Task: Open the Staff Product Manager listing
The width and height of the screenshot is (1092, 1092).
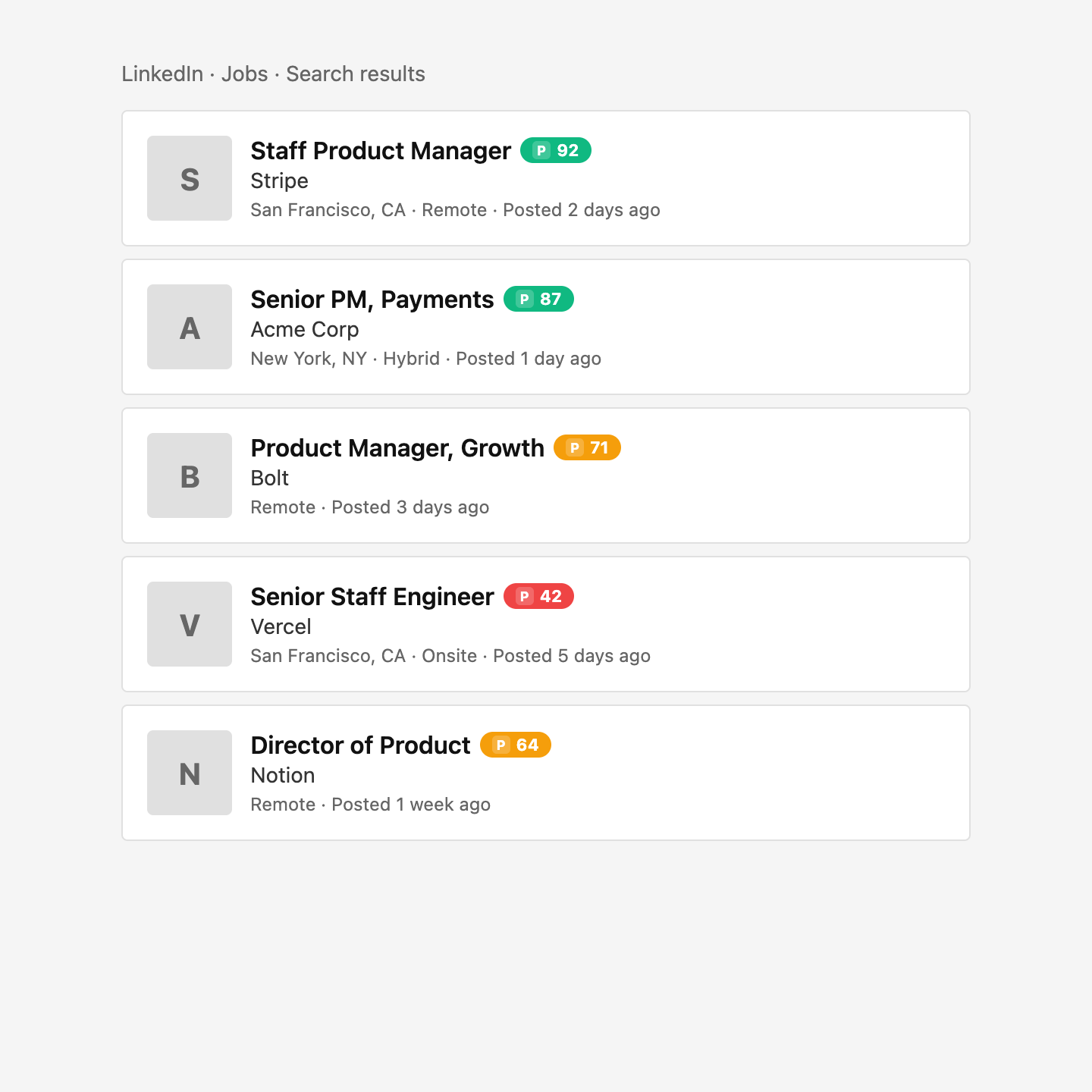Action: tap(380, 151)
